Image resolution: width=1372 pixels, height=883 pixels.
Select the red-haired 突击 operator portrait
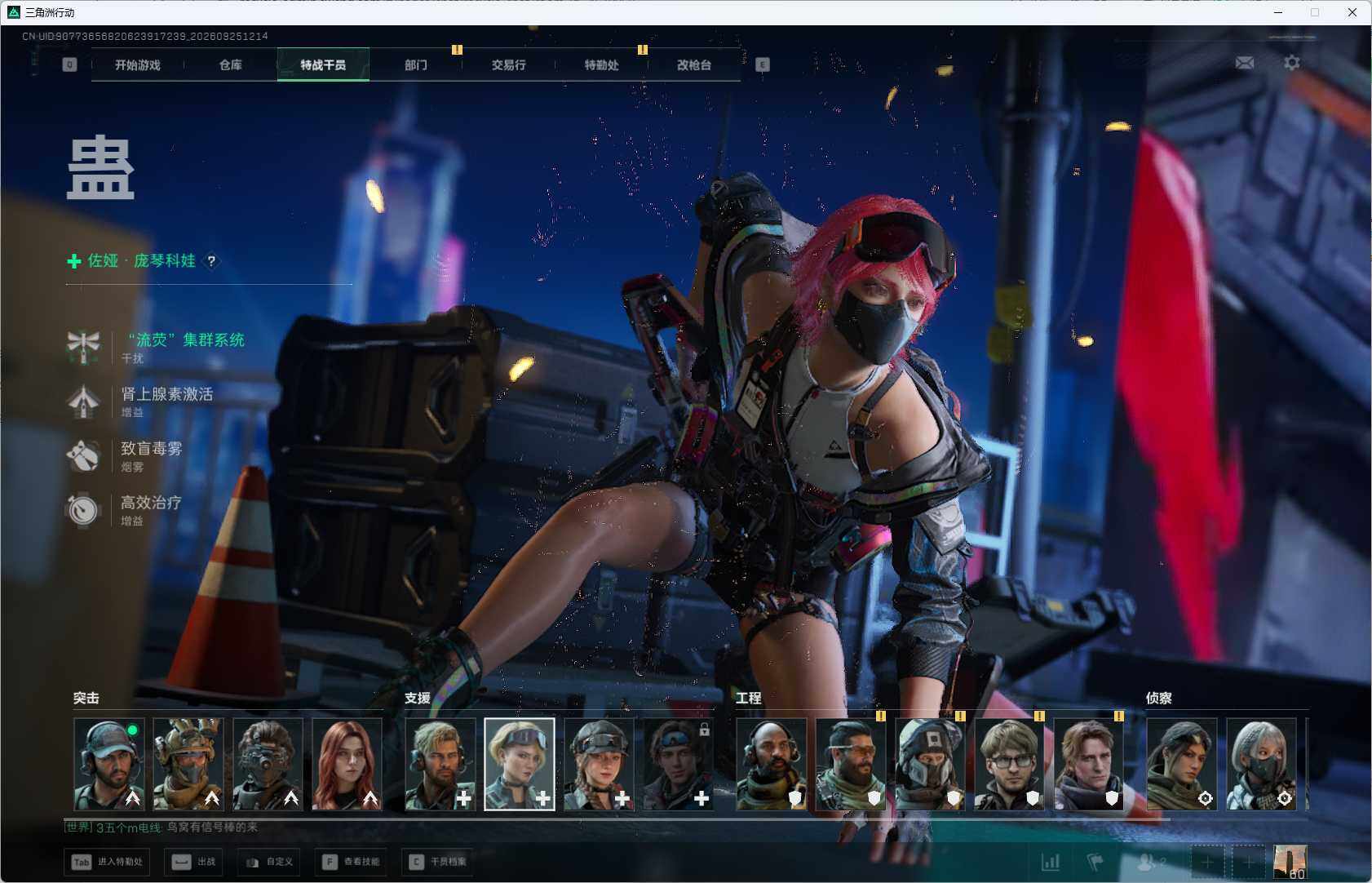[x=347, y=764]
